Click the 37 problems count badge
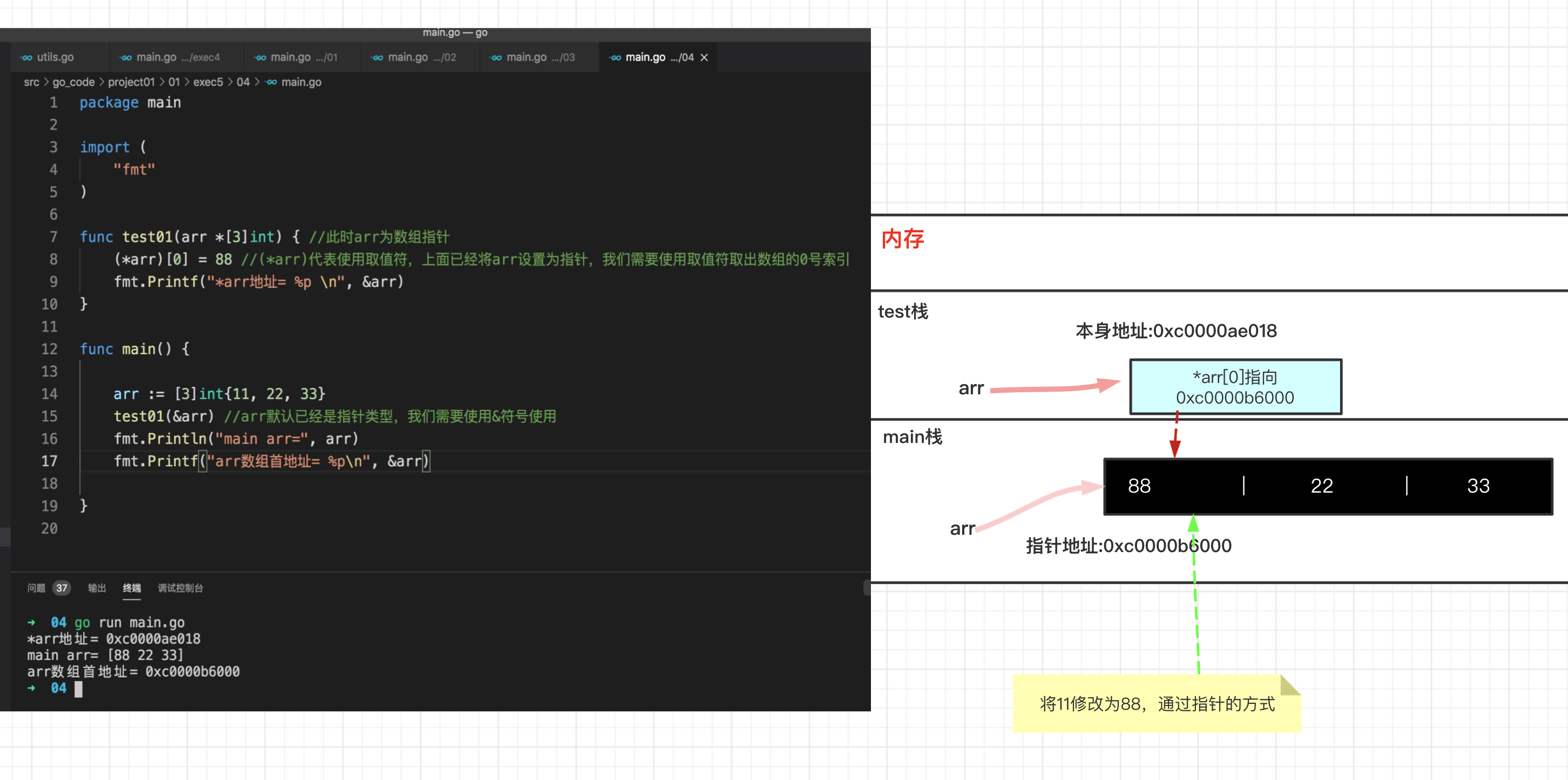The width and height of the screenshot is (1568, 780). [x=62, y=588]
